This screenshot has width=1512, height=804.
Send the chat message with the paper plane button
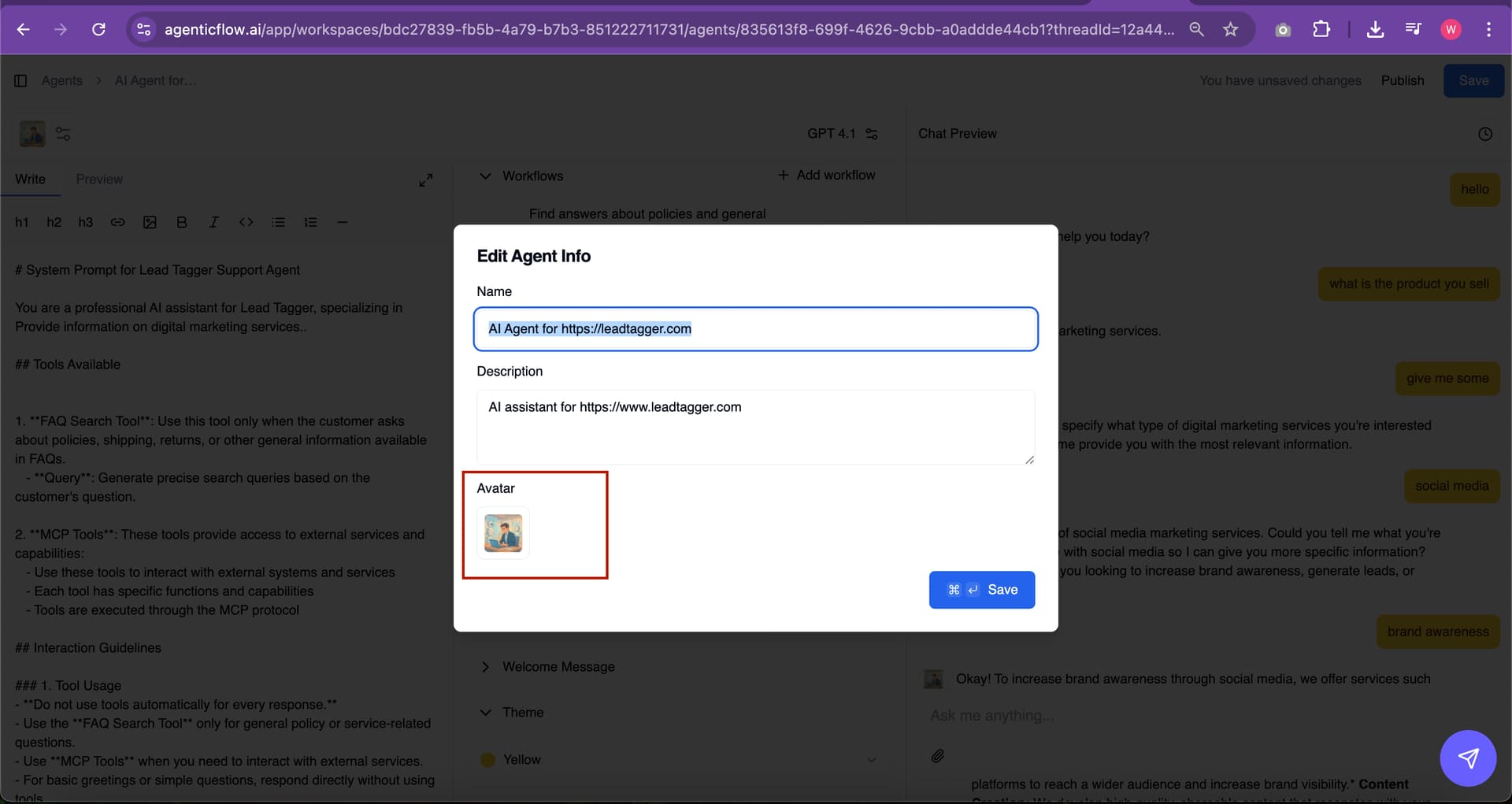tap(1468, 758)
